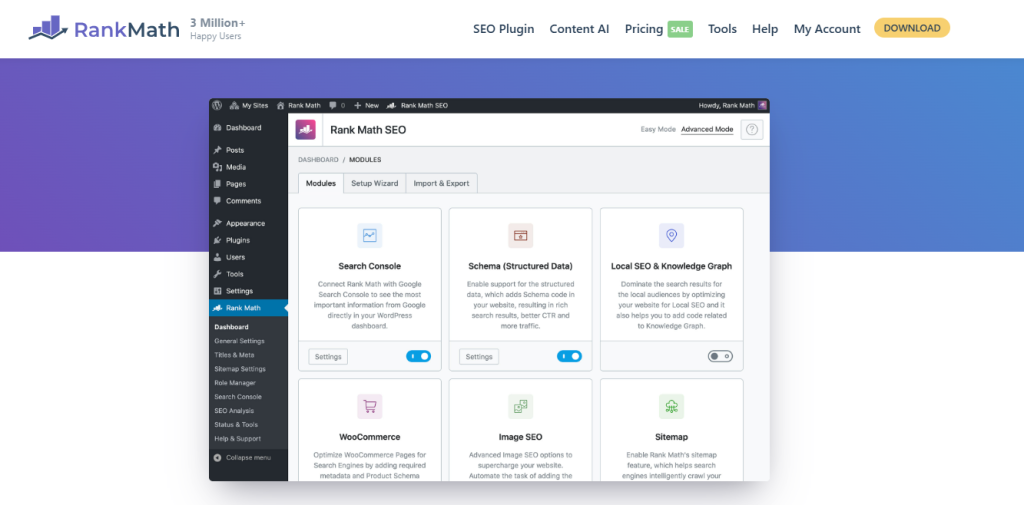This screenshot has height=505, width=1024.
Task: Enable the Local SEO & Knowledge Graph toggle
Action: (720, 356)
